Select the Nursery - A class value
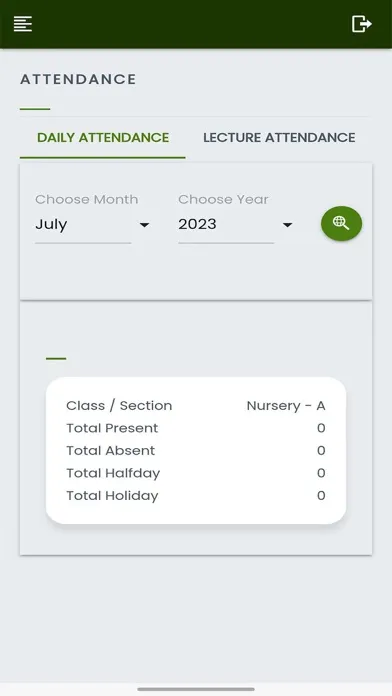Image resolution: width=392 pixels, height=696 pixels. (x=286, y=406)
